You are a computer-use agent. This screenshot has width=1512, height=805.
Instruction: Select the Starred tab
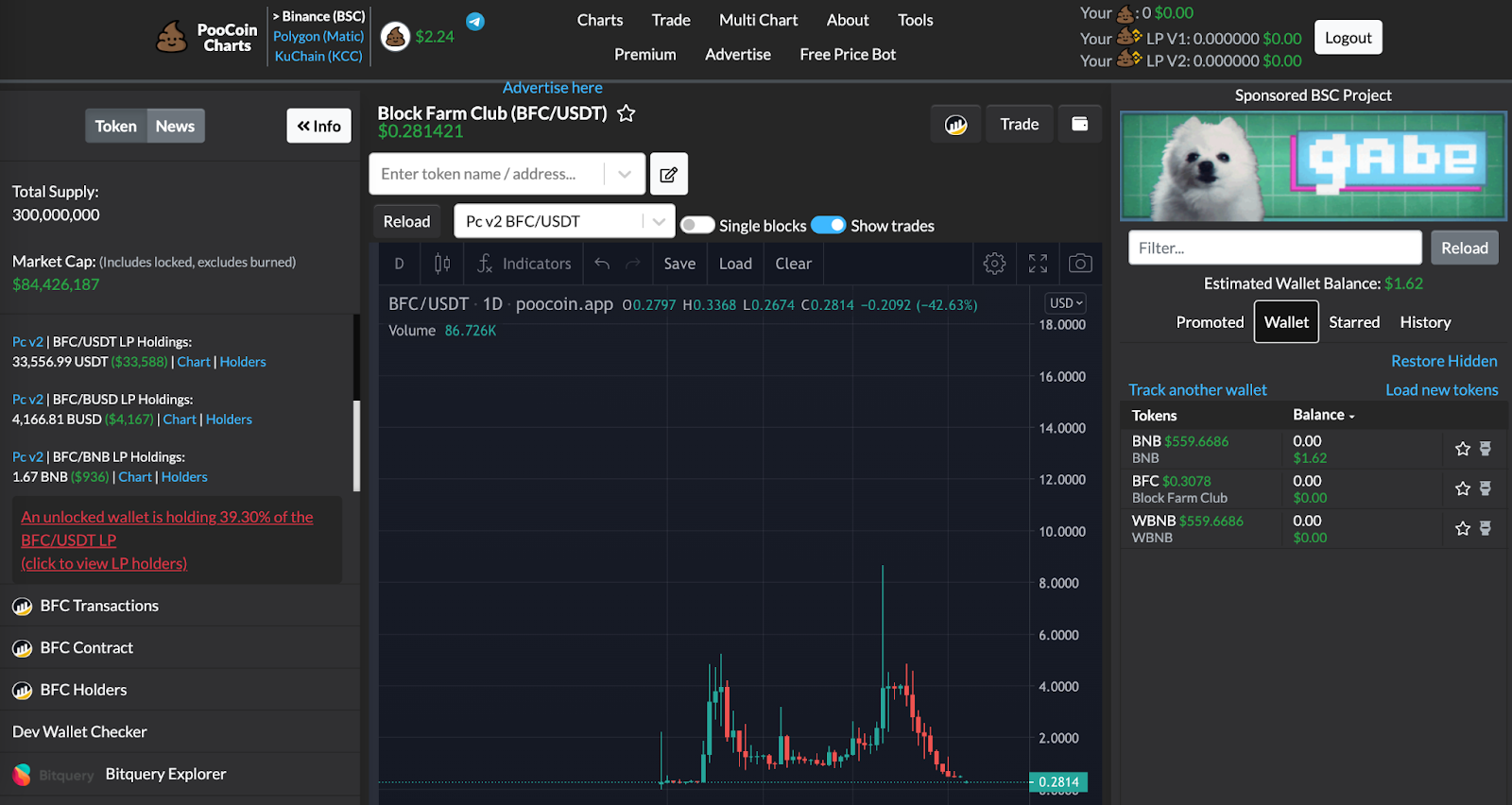[x=1354, y=322]
